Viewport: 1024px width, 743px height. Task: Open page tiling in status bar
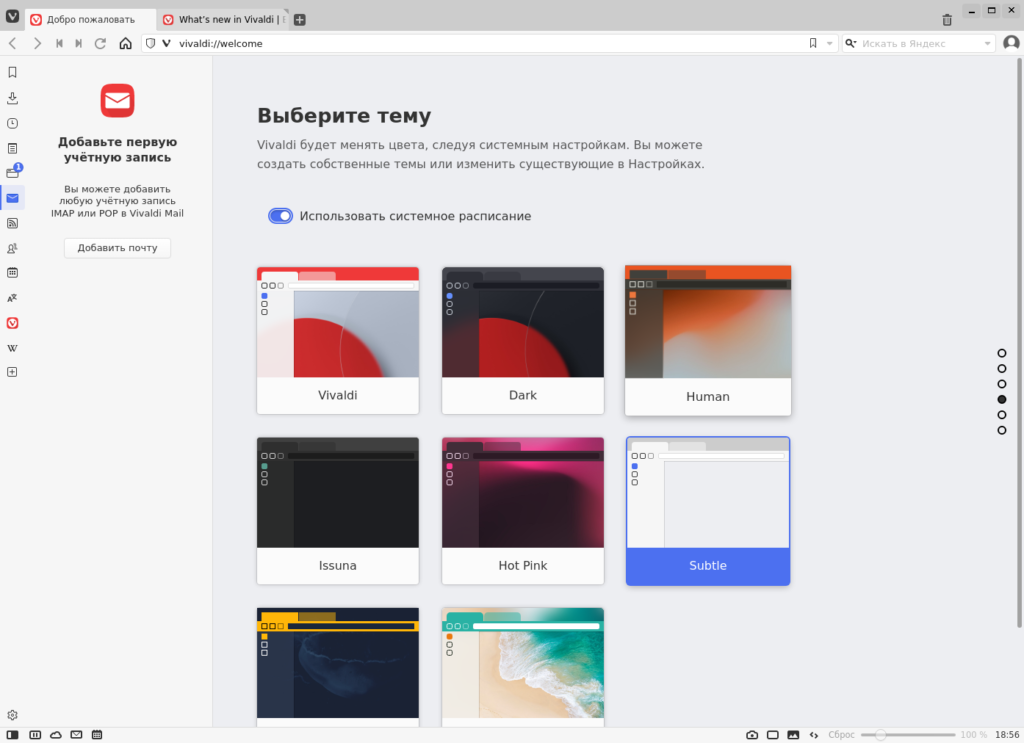click(773, 735)
